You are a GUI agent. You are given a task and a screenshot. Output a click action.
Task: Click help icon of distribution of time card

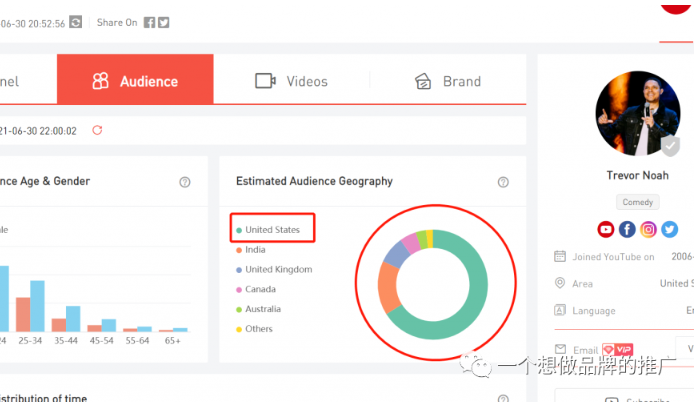pos(503,398)
